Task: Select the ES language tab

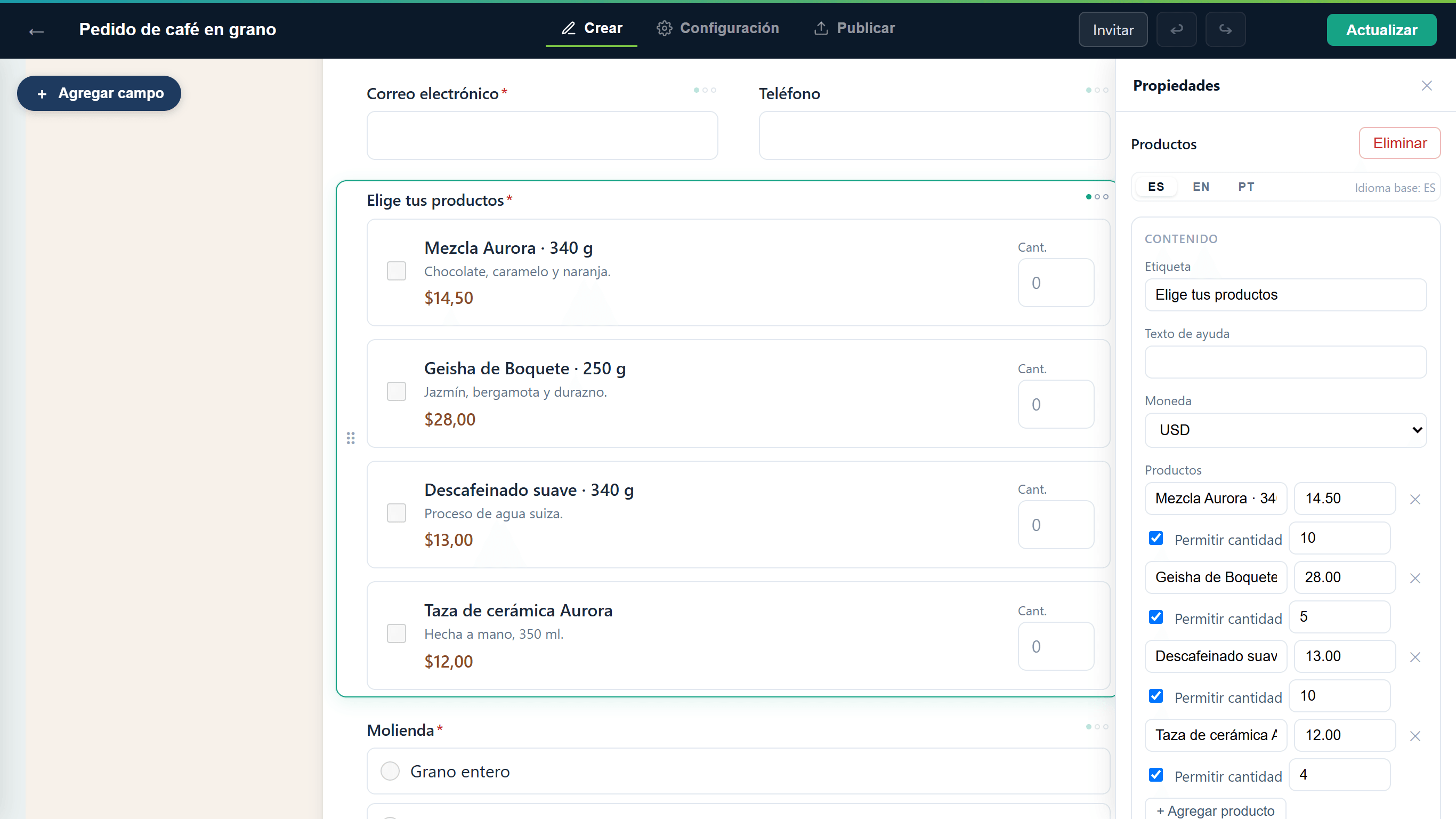Action: [1156, 187]
